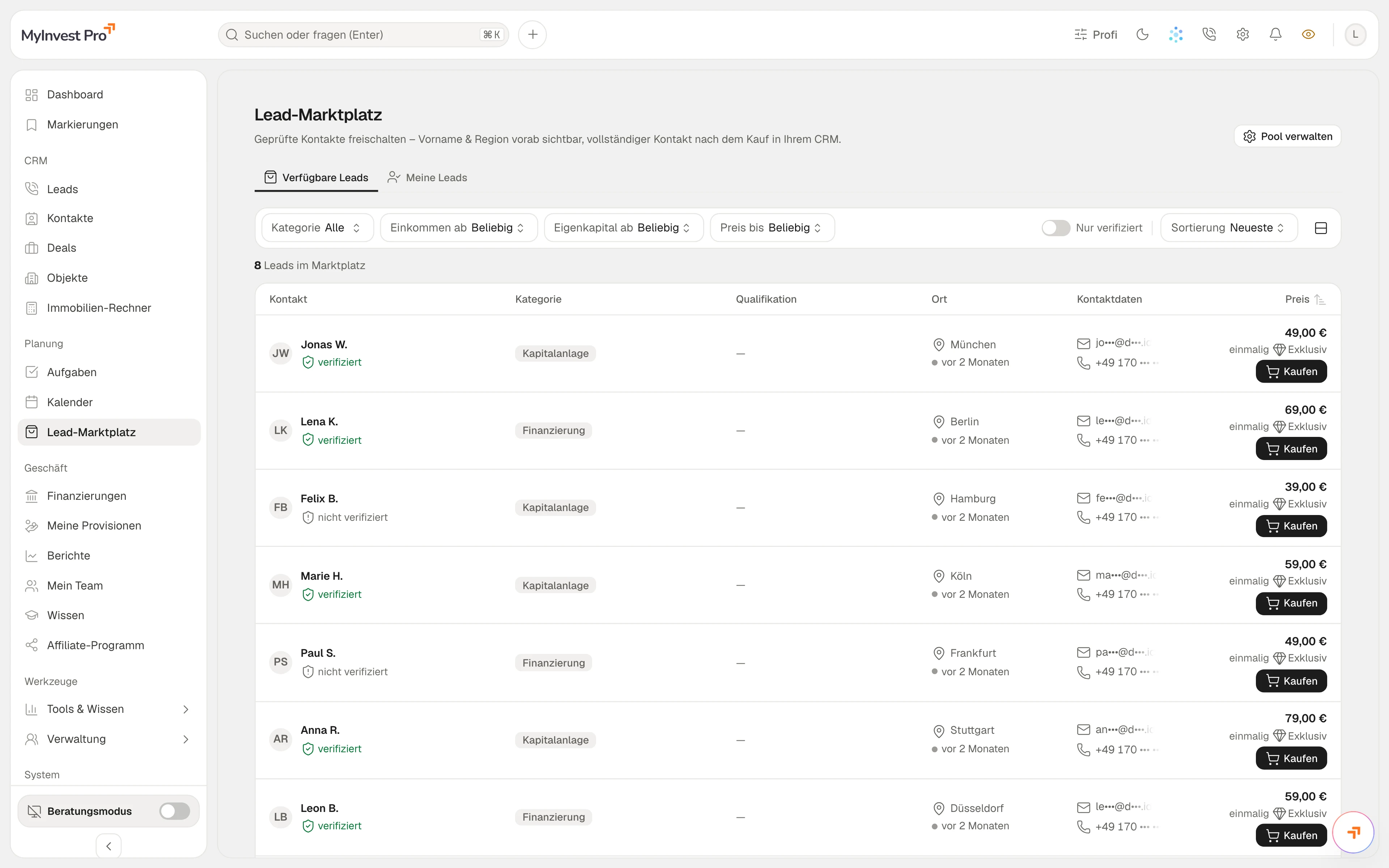
Task: Open Deals section
Action: [109, 248]
